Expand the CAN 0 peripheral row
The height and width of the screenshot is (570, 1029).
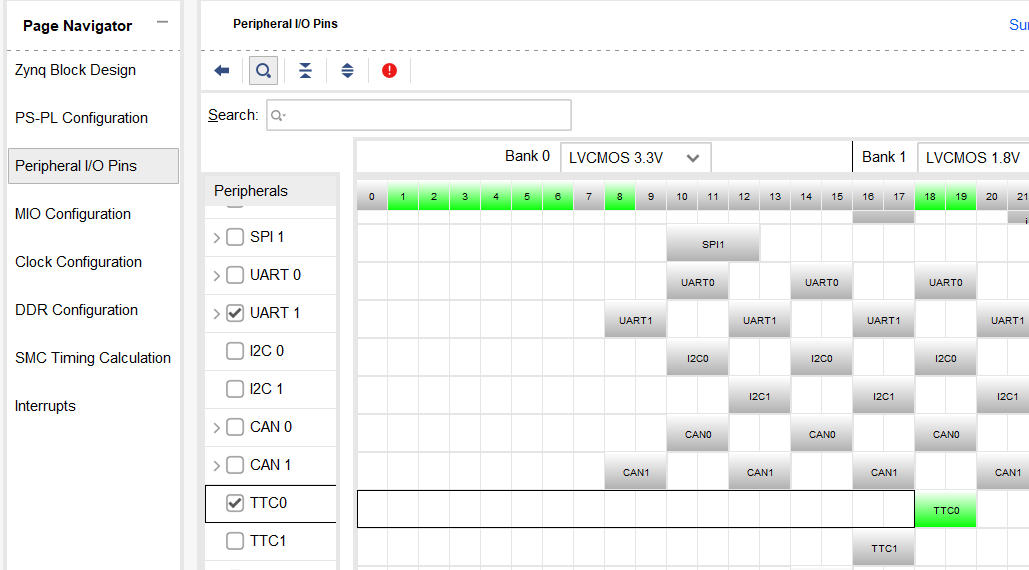[x=216, y=428]
